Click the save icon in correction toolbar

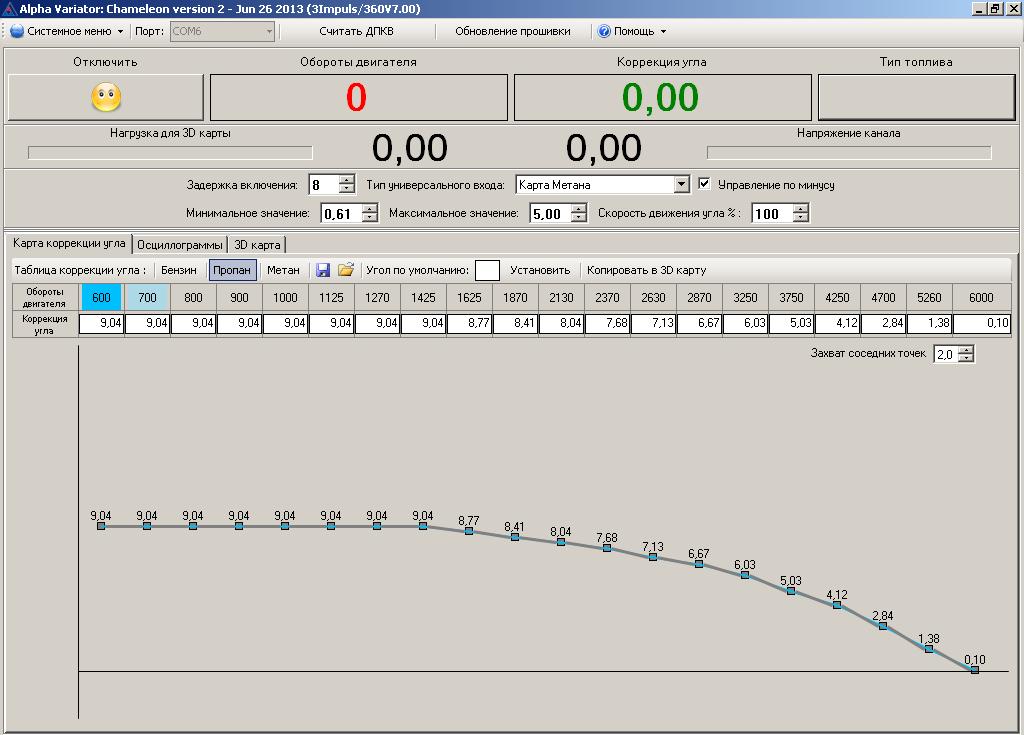coord(323,270)
